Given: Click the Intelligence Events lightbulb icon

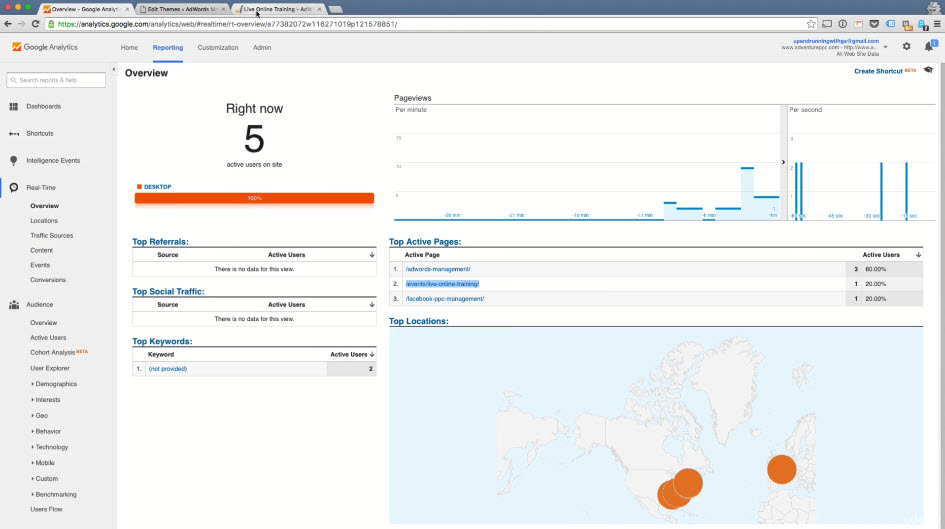Looking at the screenshot, I should 14,160.
